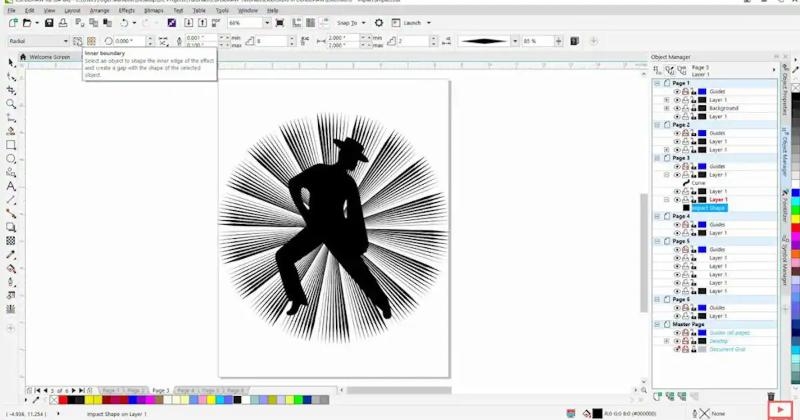Go to next page arrow in page navigator
800x420 pixels.
(73, 390)
